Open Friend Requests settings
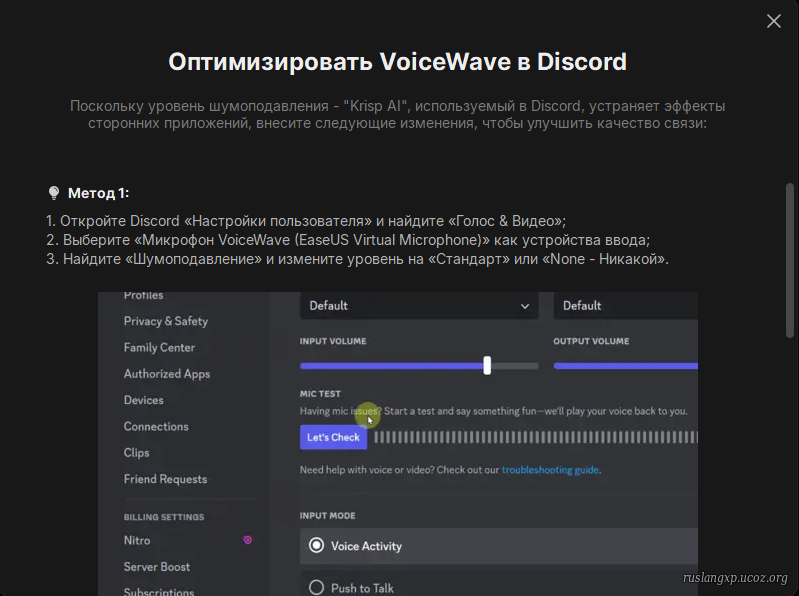The height and width of the screenshot is (596, 799). (x=165, y=479)
